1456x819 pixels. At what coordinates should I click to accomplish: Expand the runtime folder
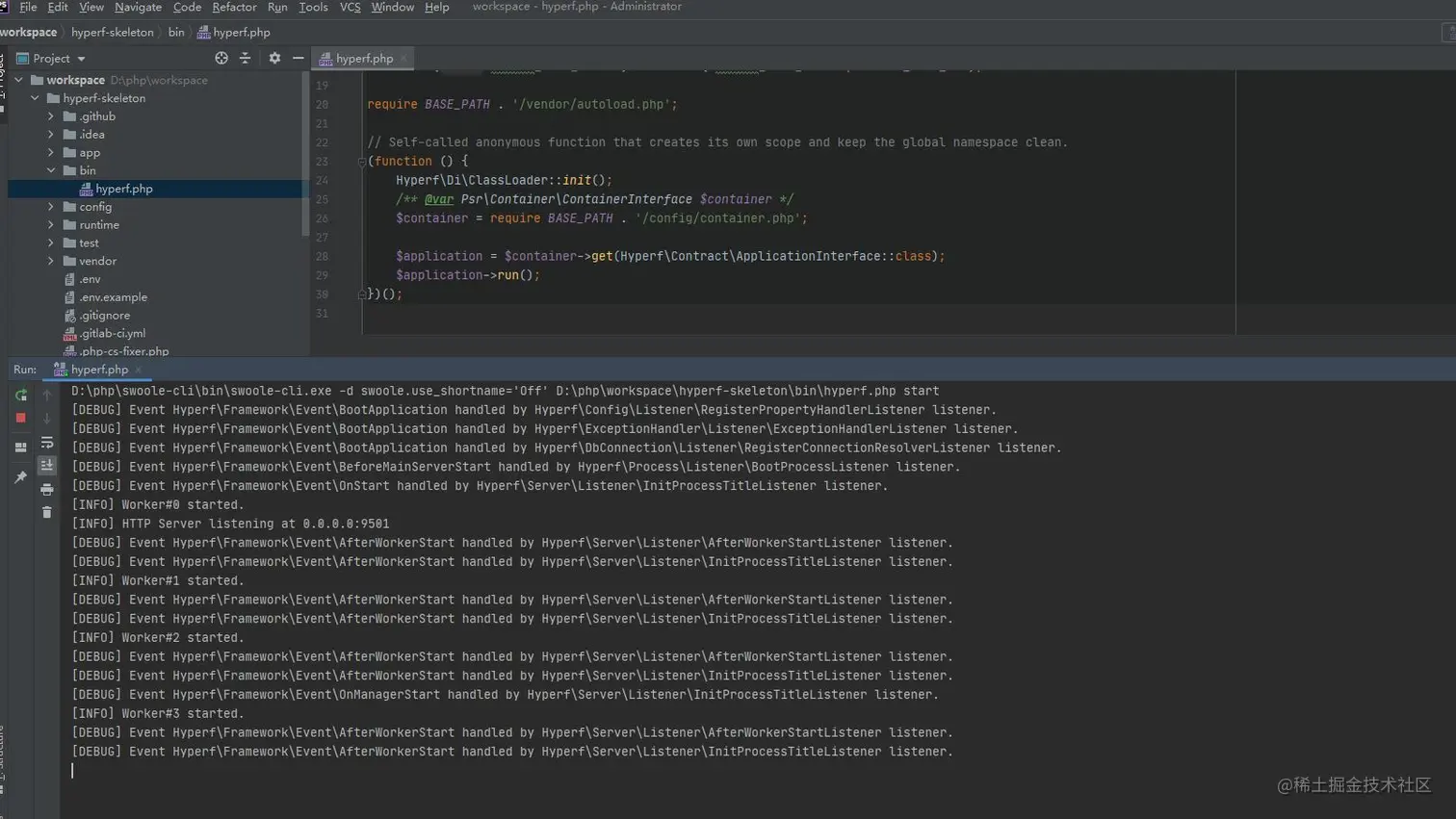[51, 225]
